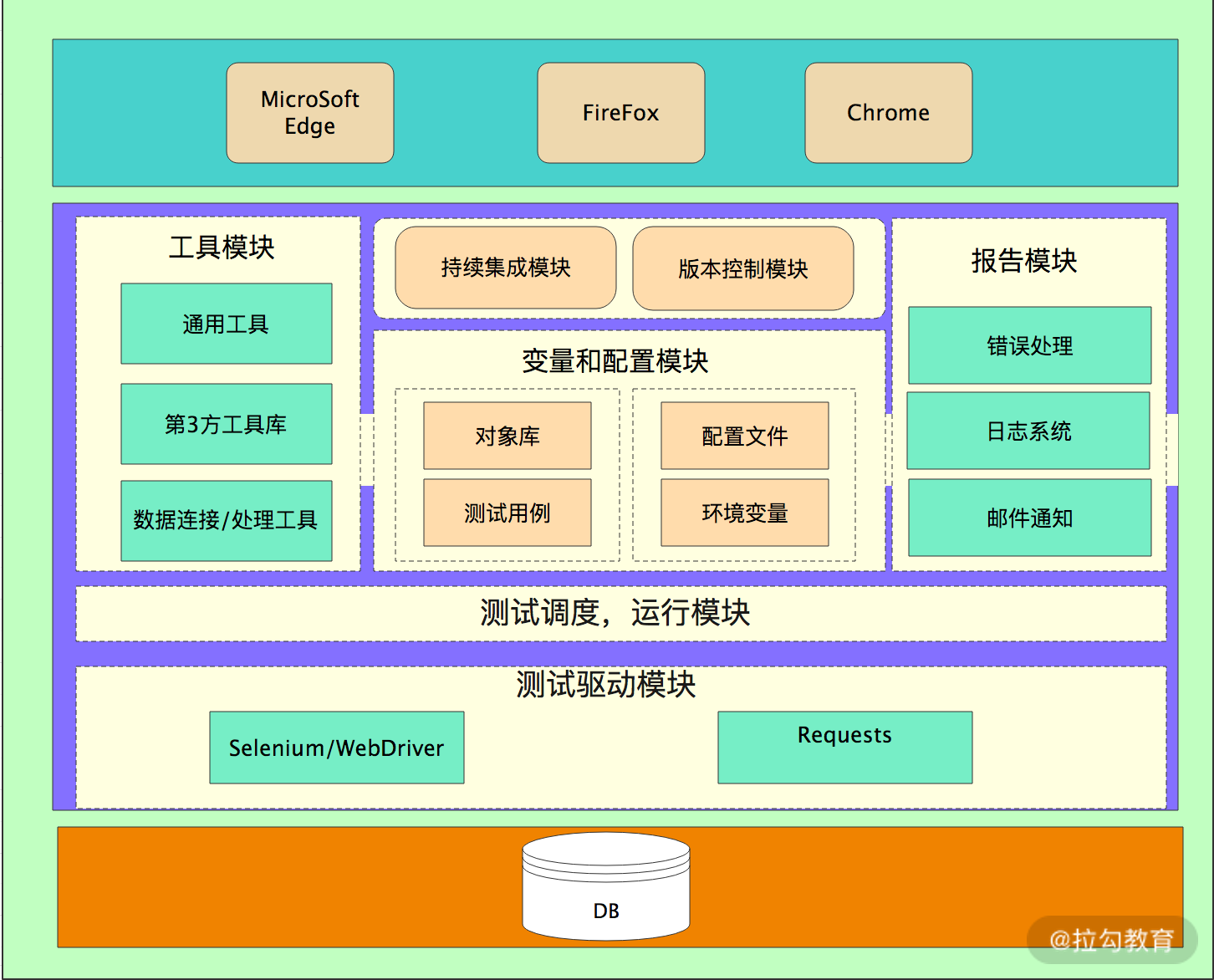Select the 对象库 box

coord(508,436)
